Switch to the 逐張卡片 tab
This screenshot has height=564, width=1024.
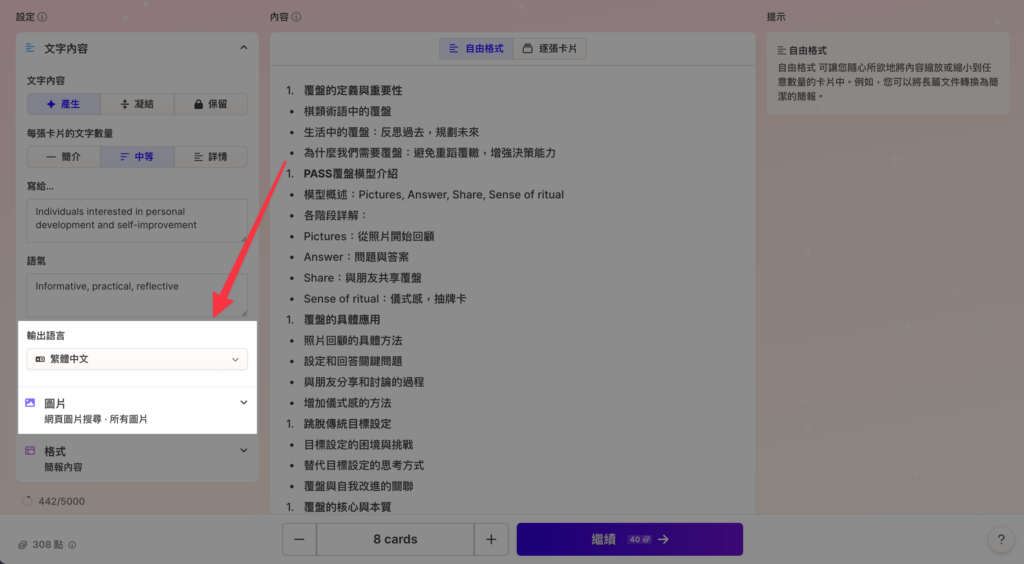click(x=549, y=48)
